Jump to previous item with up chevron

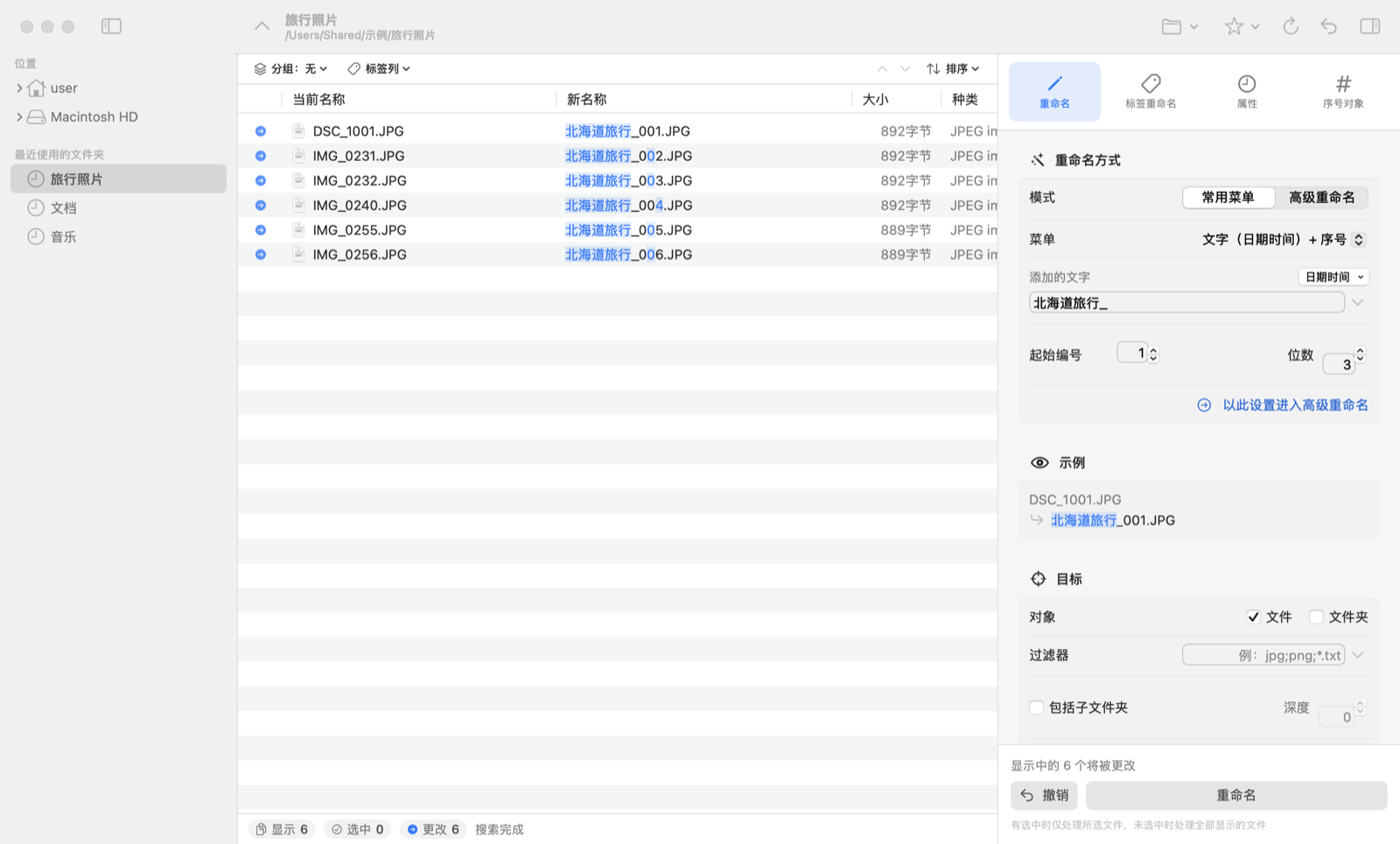882,68
